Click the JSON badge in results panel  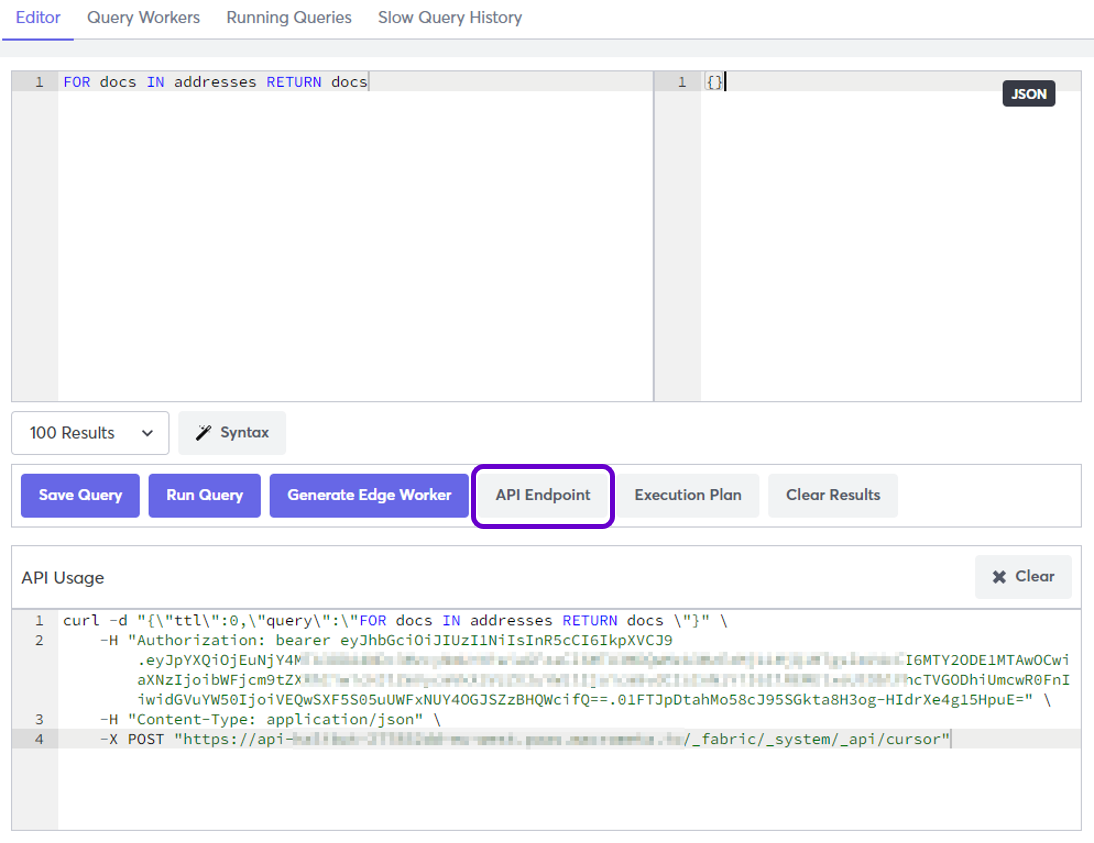pyautogui.click(x=1028, y=93)
